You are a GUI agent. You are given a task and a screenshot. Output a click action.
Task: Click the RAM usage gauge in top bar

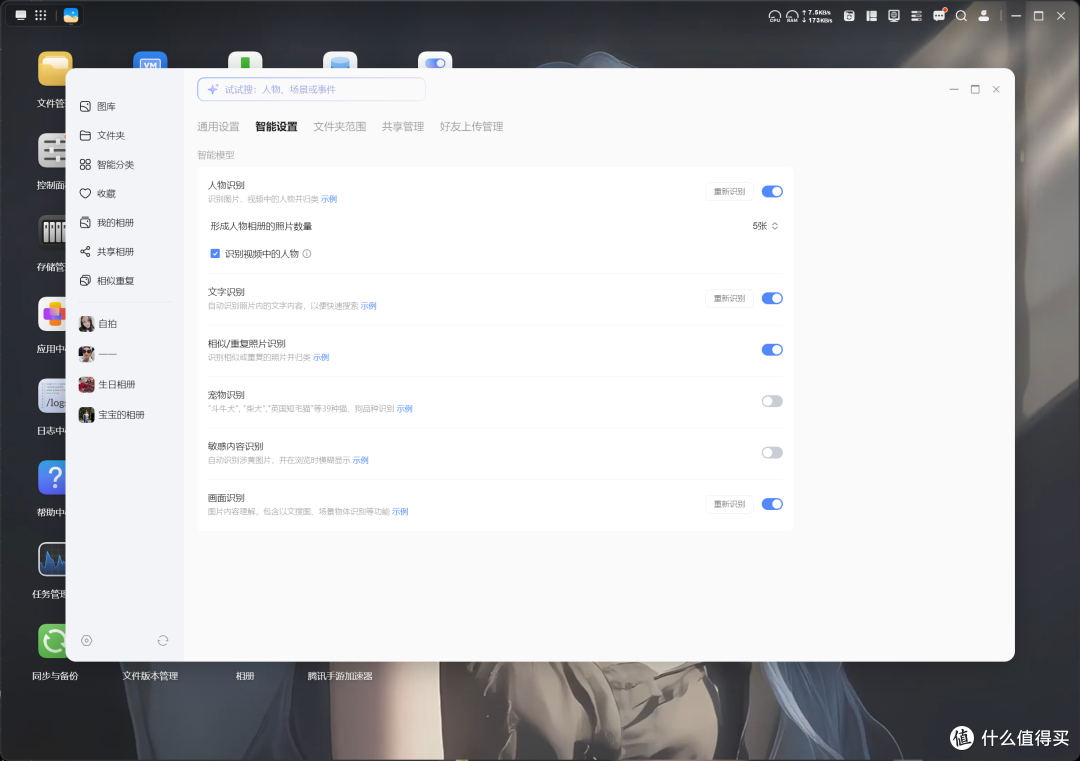tap(792, 16)
